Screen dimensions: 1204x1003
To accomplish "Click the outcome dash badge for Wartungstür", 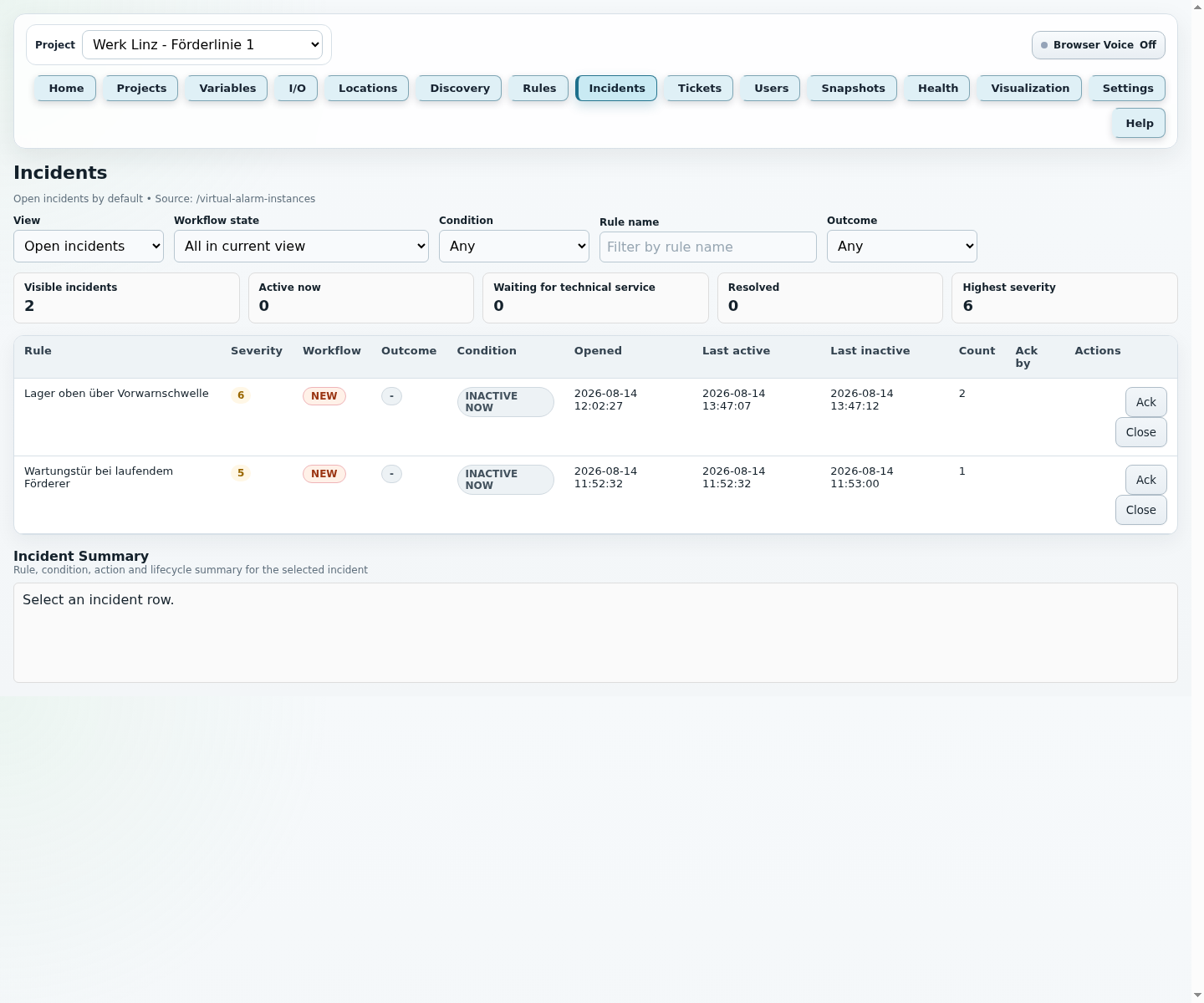I will 391,474.
